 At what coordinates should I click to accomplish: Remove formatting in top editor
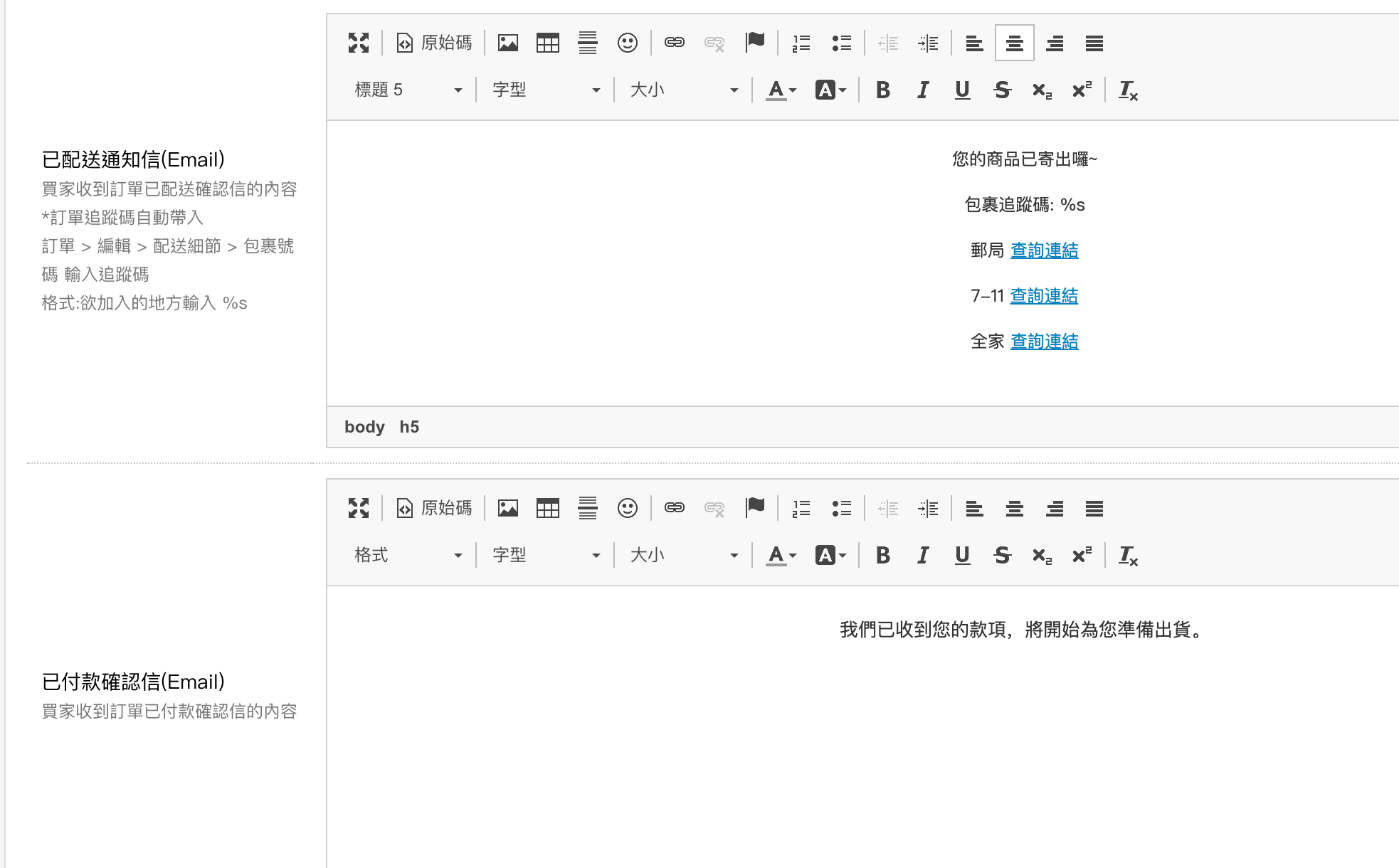point(1128,90)
